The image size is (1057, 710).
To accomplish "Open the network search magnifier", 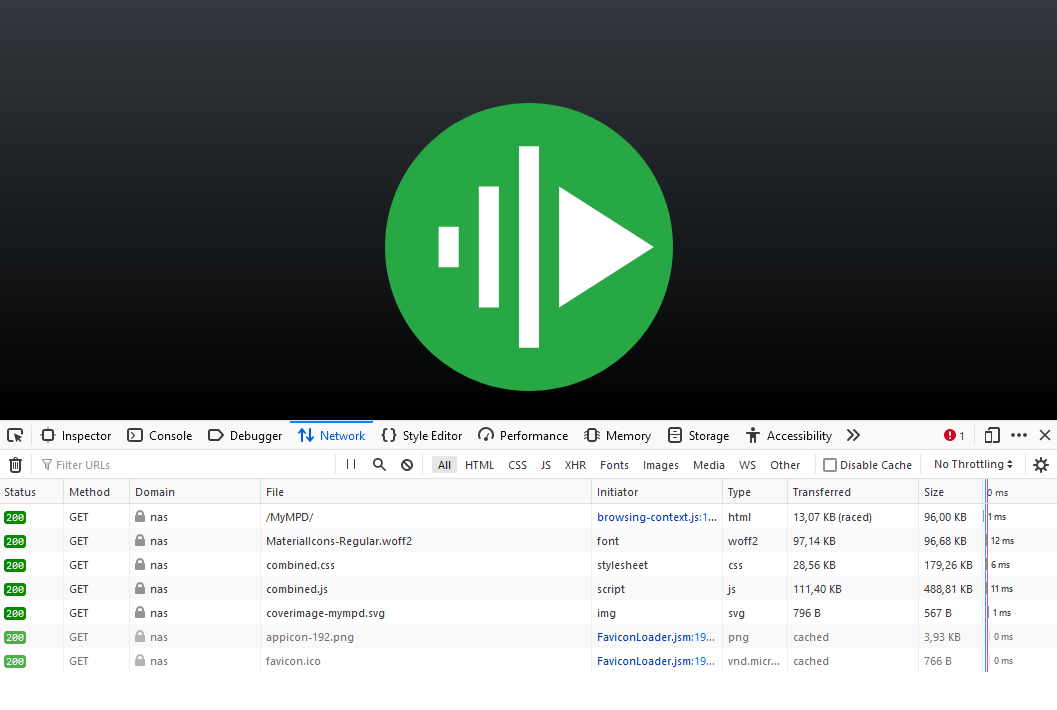I will (x=380, y=465).
